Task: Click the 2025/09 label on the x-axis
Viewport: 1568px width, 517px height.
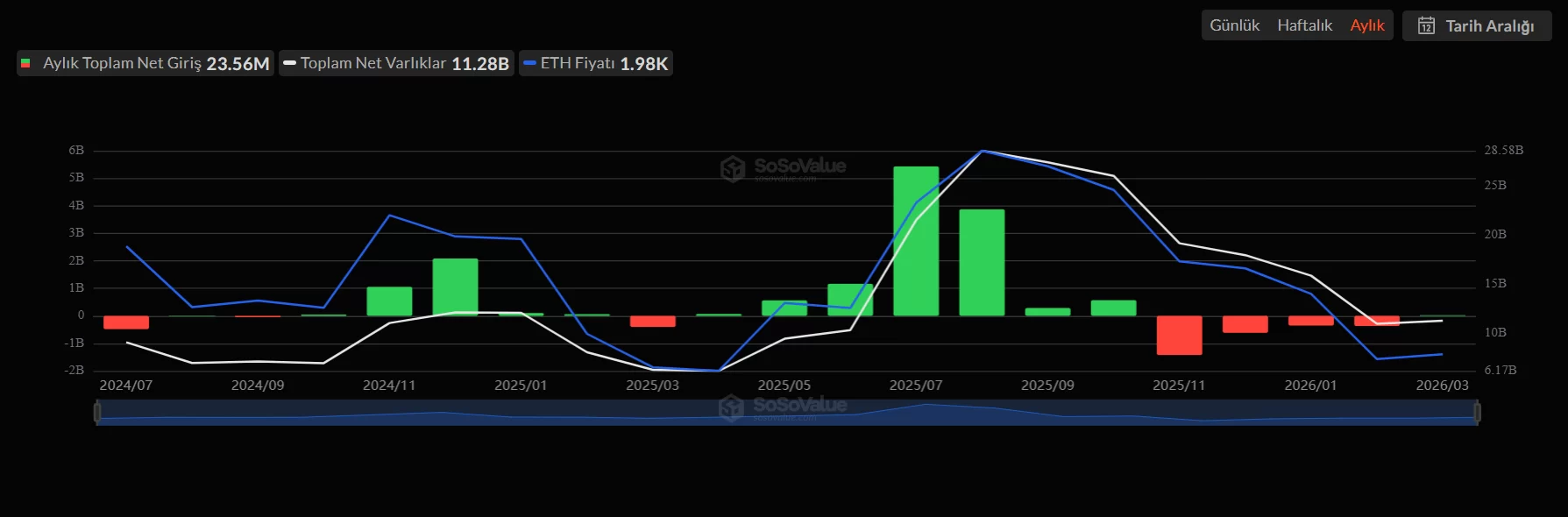Action: tap(1047, 386)
